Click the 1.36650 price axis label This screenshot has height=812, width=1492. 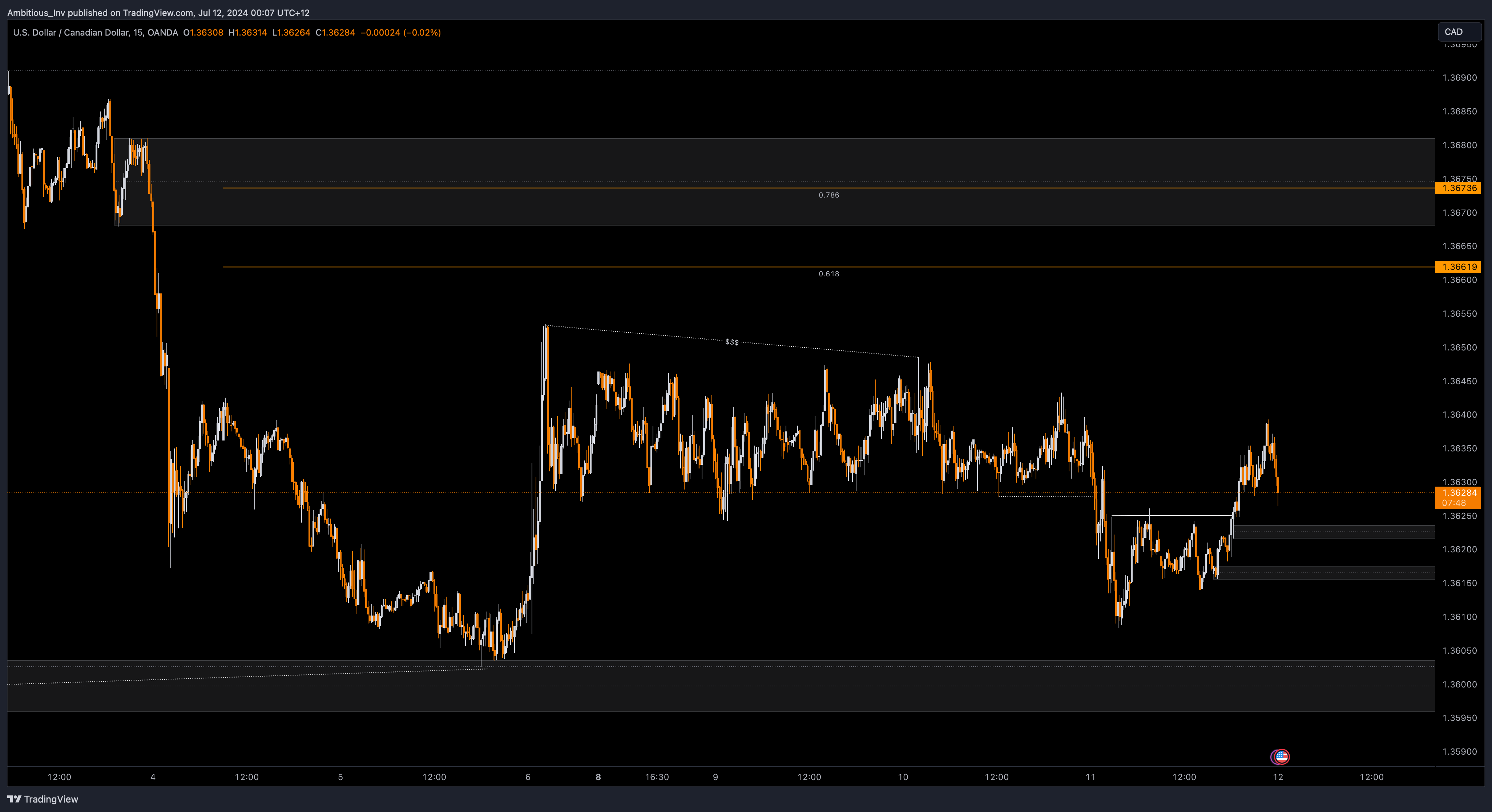pos(1460,246)
